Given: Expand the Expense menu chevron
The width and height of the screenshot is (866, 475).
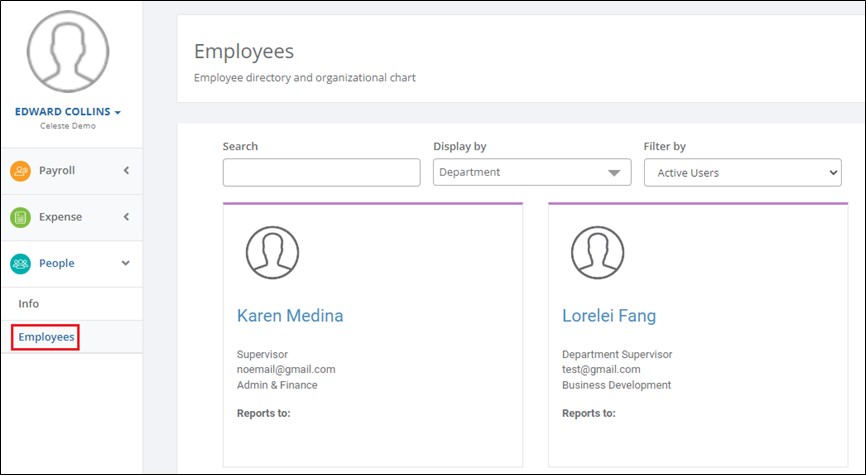Looking at the screenshot, I should tap(126, 217).
